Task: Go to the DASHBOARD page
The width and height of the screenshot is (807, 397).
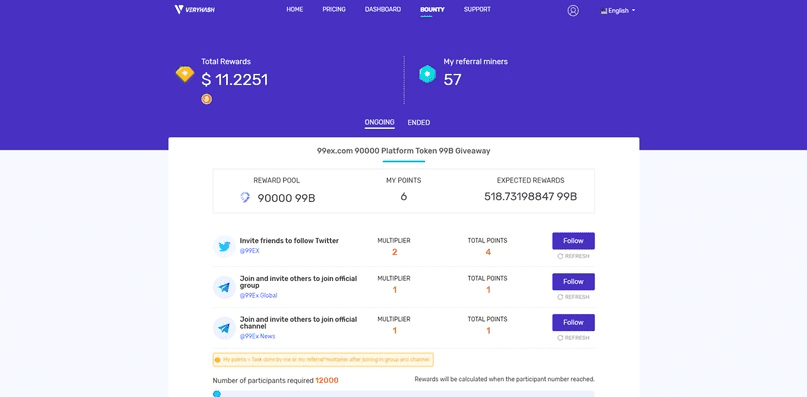Action: (382, 9)
